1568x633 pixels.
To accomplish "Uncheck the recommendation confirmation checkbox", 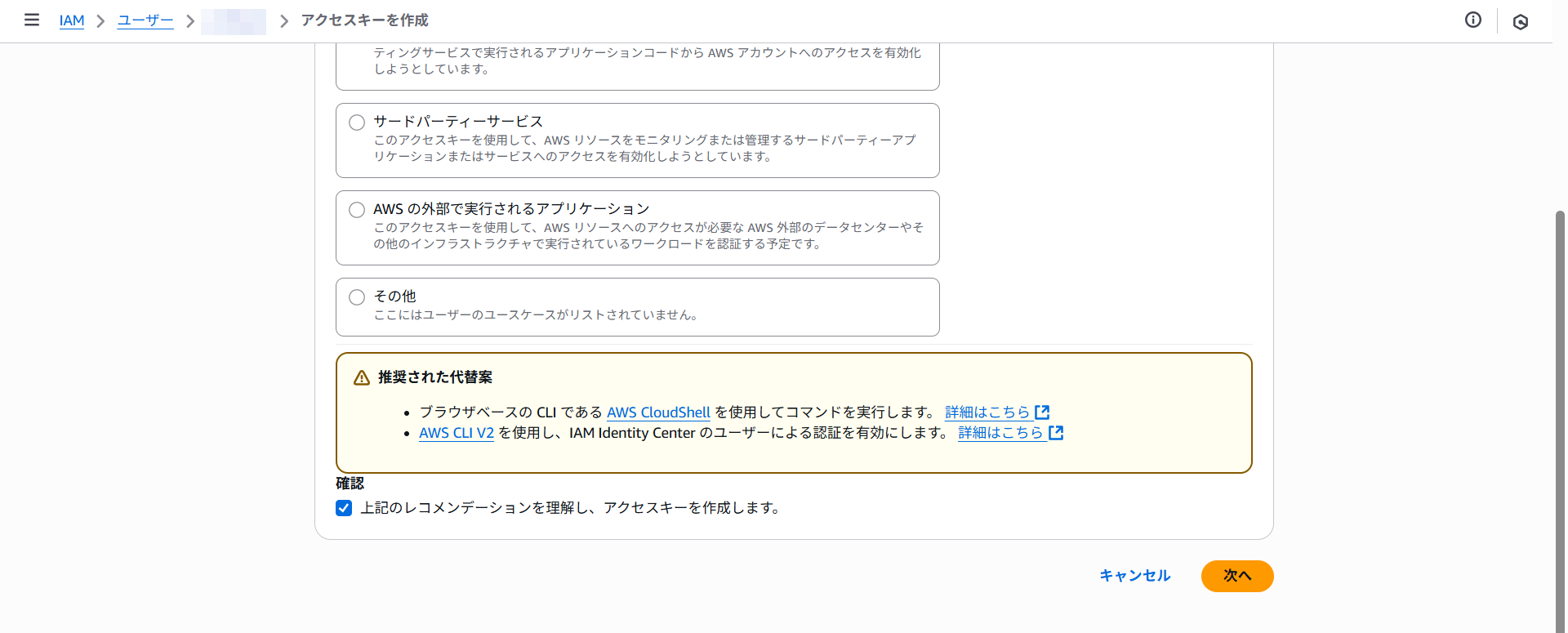I will (344, 508).
